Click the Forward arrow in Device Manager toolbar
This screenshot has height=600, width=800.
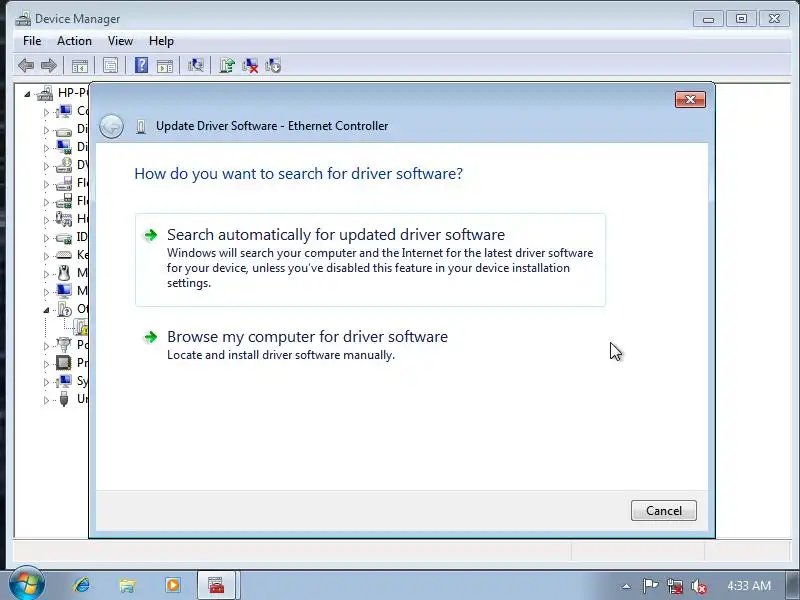[48, 65]
